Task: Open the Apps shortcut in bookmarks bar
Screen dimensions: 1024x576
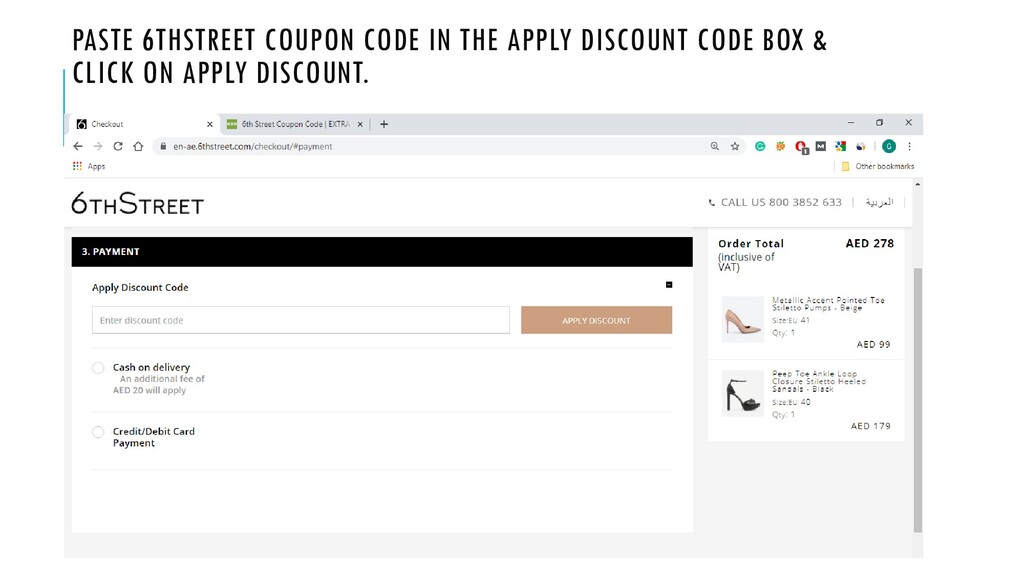Action: 89,166
